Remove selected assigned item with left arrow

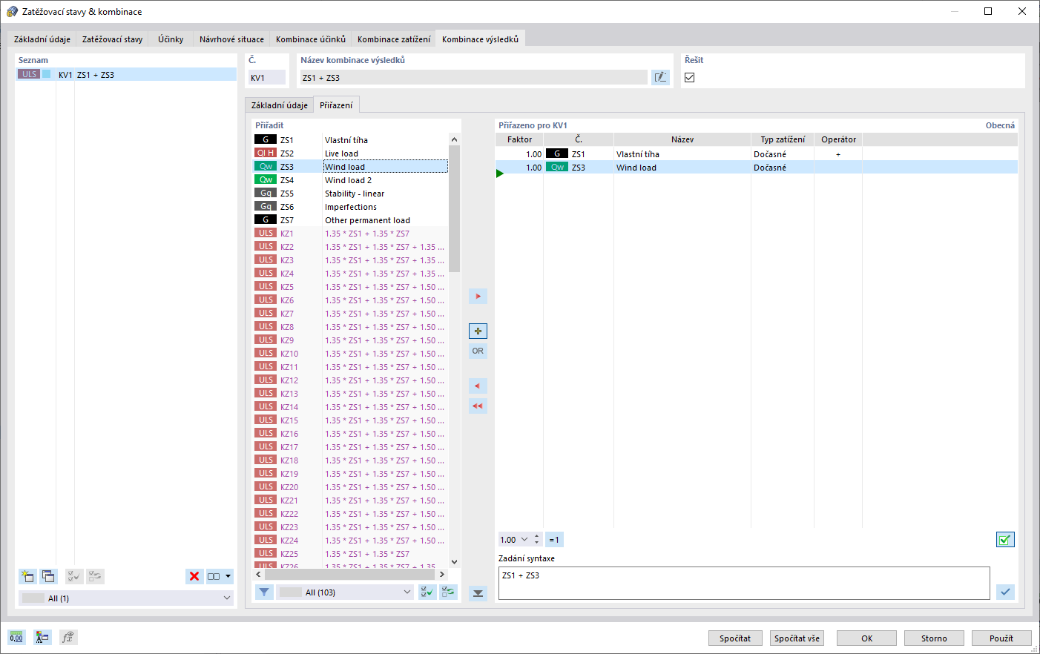(x=478, y=386)
